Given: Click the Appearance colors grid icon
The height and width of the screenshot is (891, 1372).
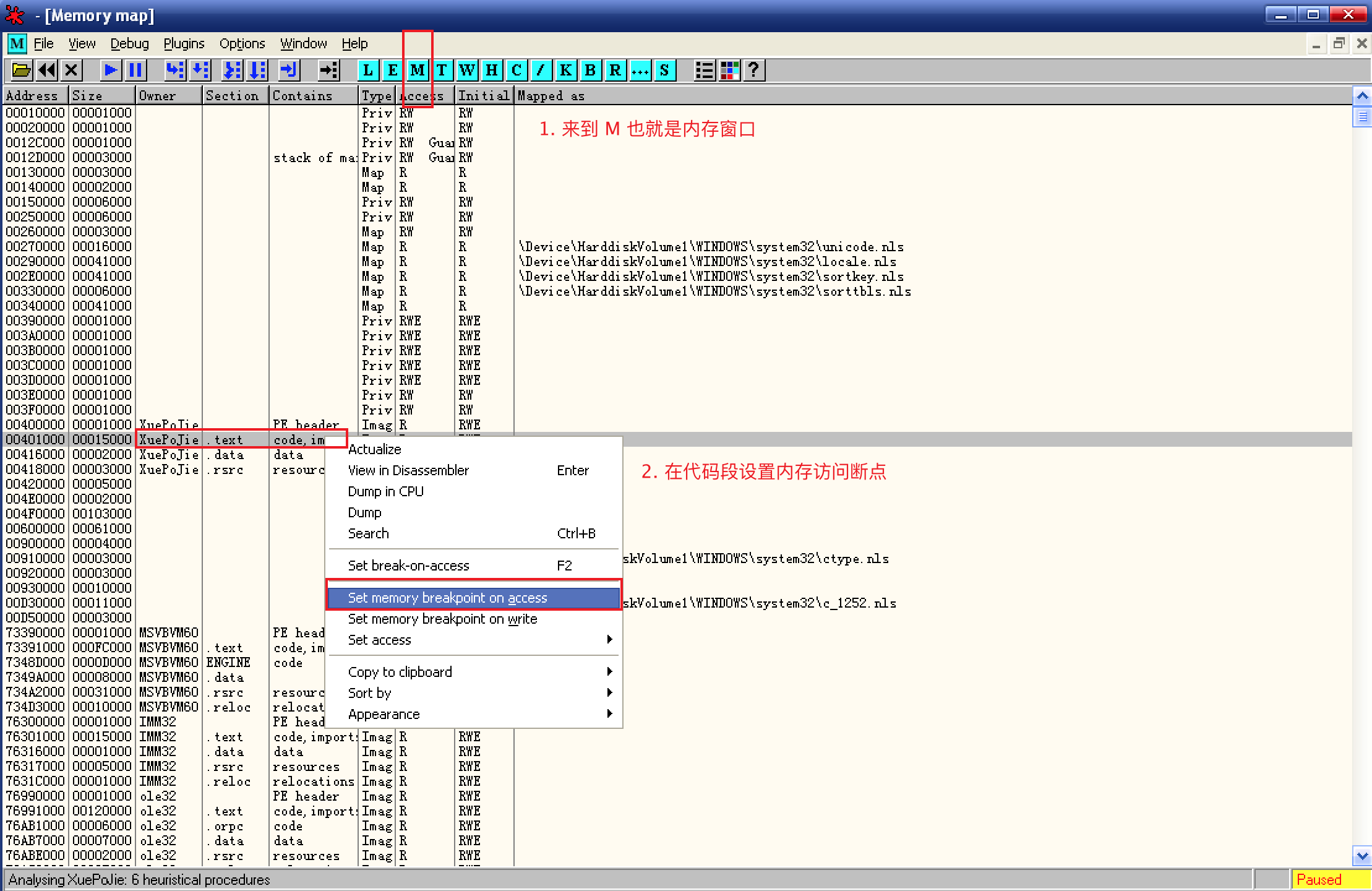Looking at the screenshot, I should [x=729, y=71].
